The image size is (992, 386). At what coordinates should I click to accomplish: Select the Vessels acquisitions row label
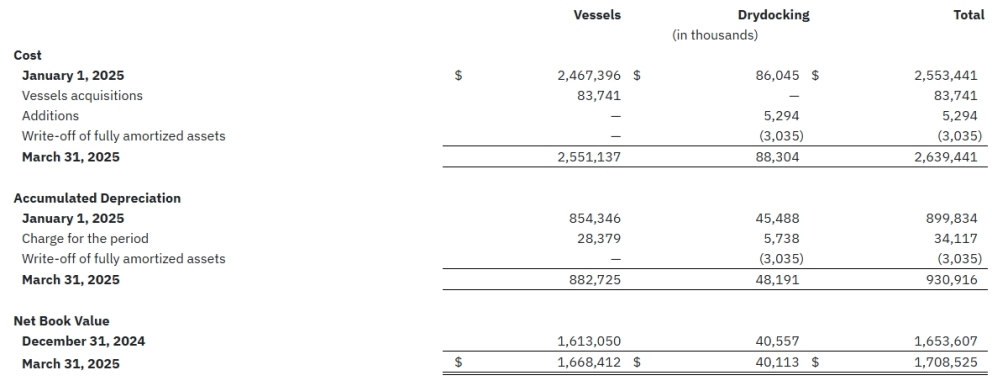tap(82, 96)
